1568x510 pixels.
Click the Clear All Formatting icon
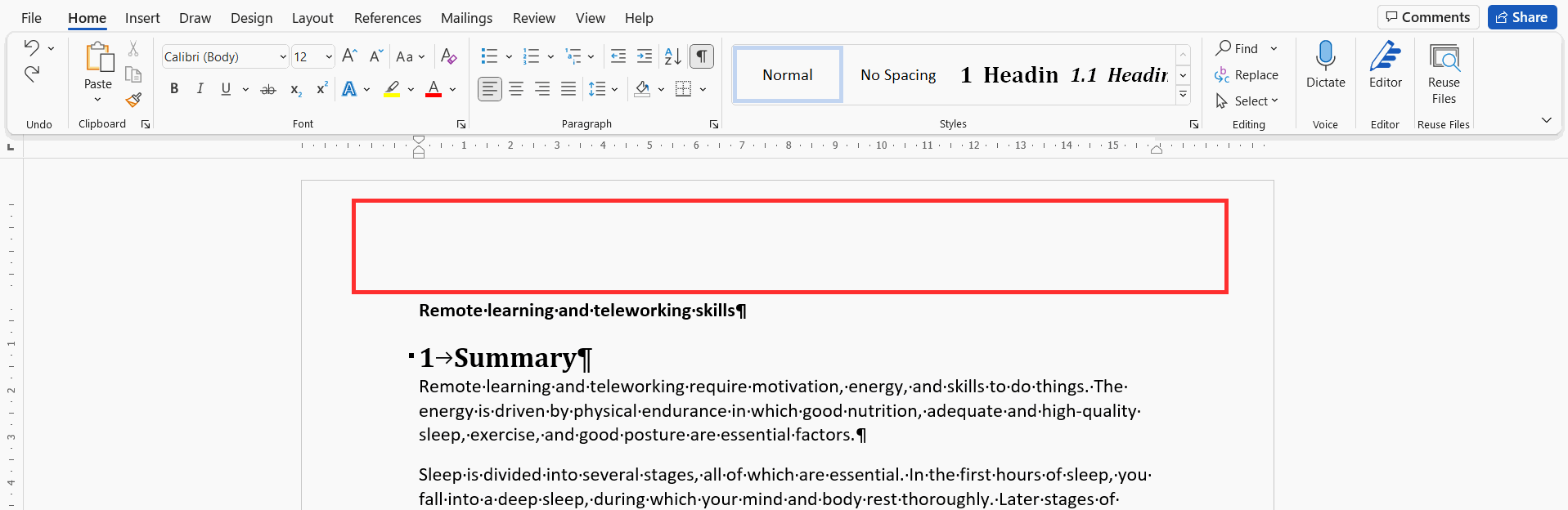click(448, 56)
